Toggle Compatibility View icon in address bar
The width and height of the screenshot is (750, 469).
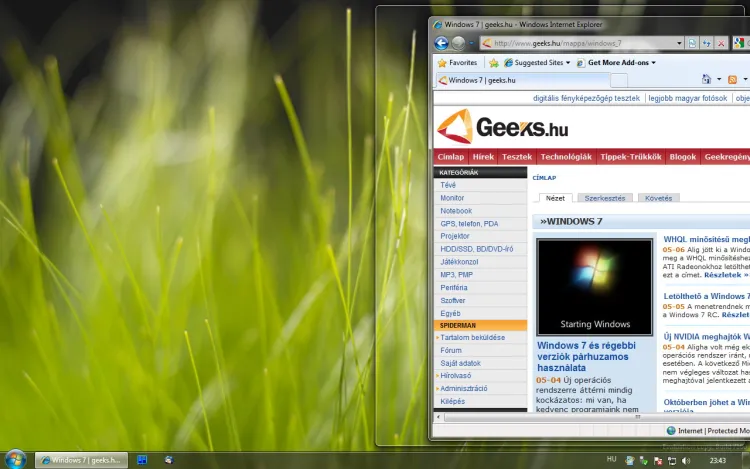692,43
